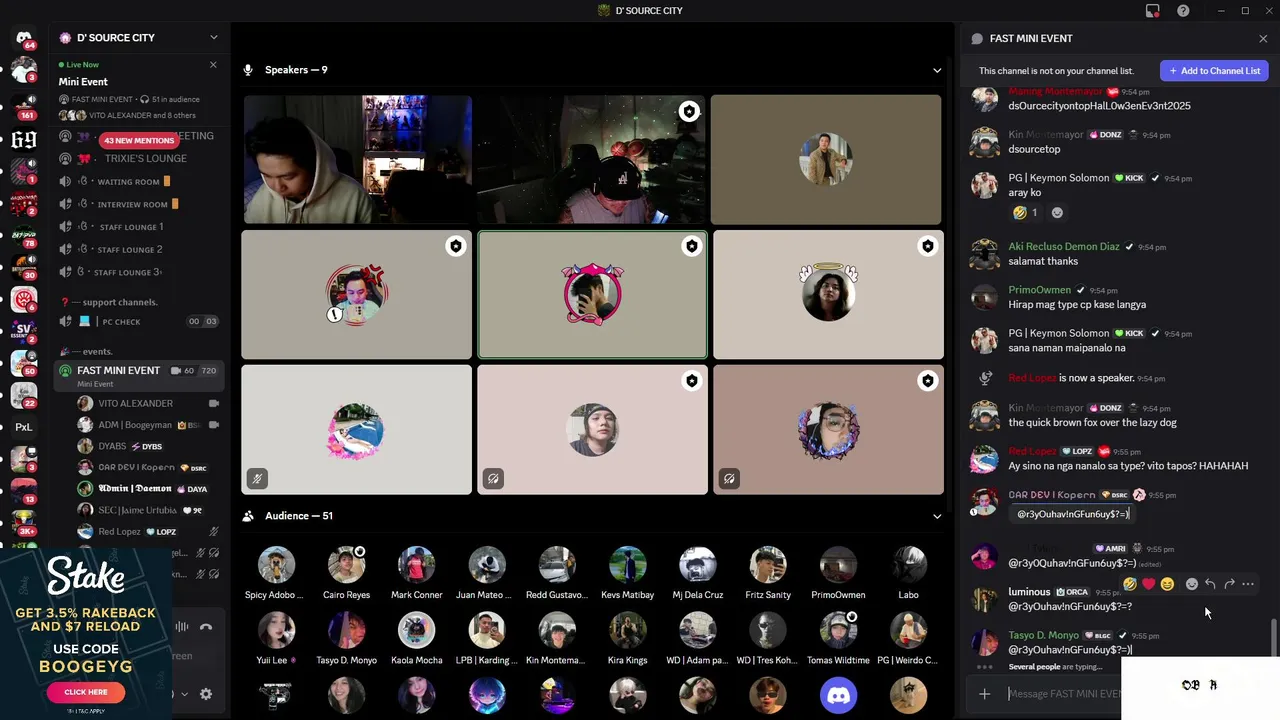Select DYABS in channel member list
Image resolution: width=1280 pixels, height=720 pixels.
(148, 446)
